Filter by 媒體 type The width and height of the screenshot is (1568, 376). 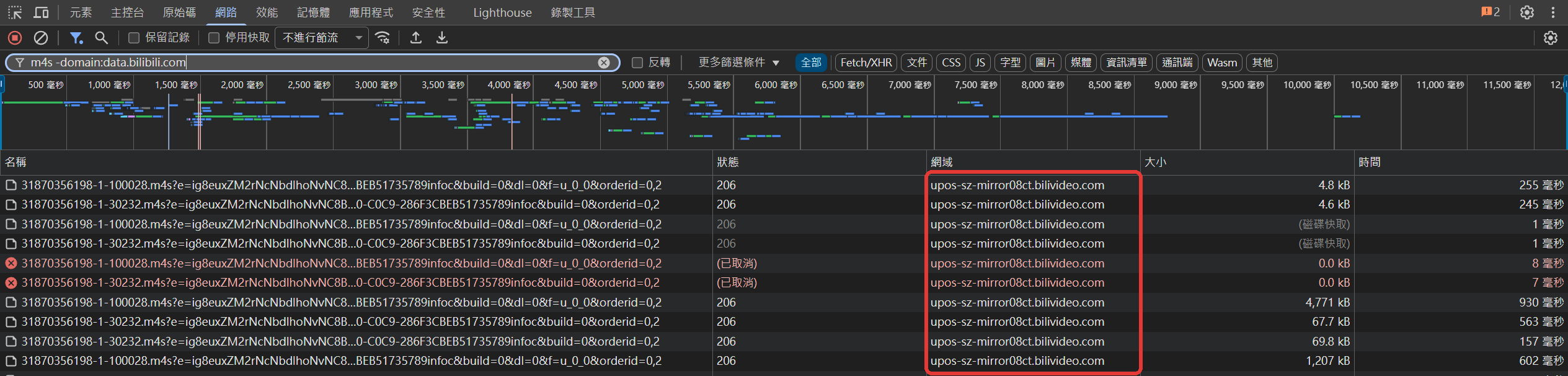pyautogui.click(x=1081, y=63)
